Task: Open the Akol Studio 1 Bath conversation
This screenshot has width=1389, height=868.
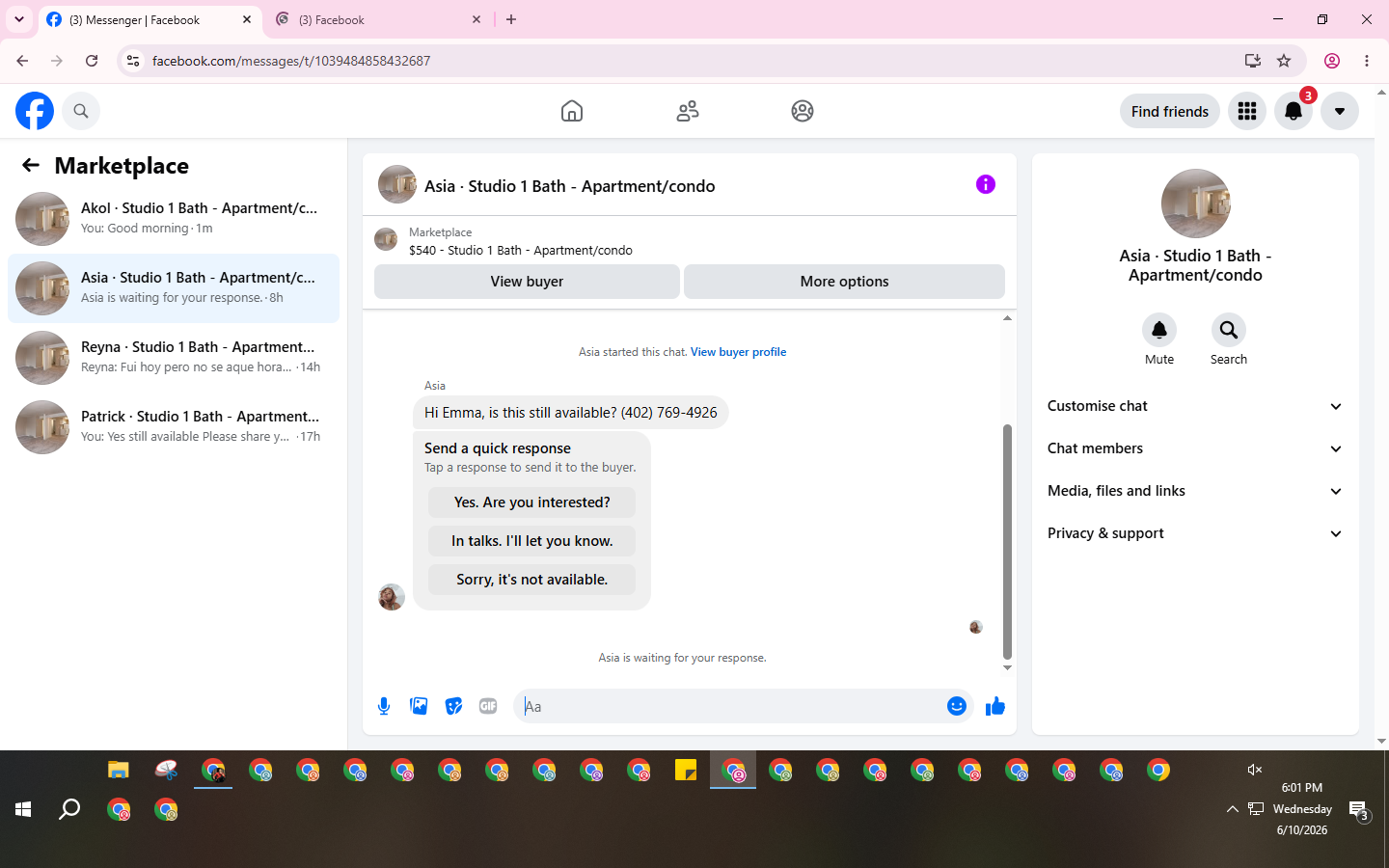Action: [174, 219]
